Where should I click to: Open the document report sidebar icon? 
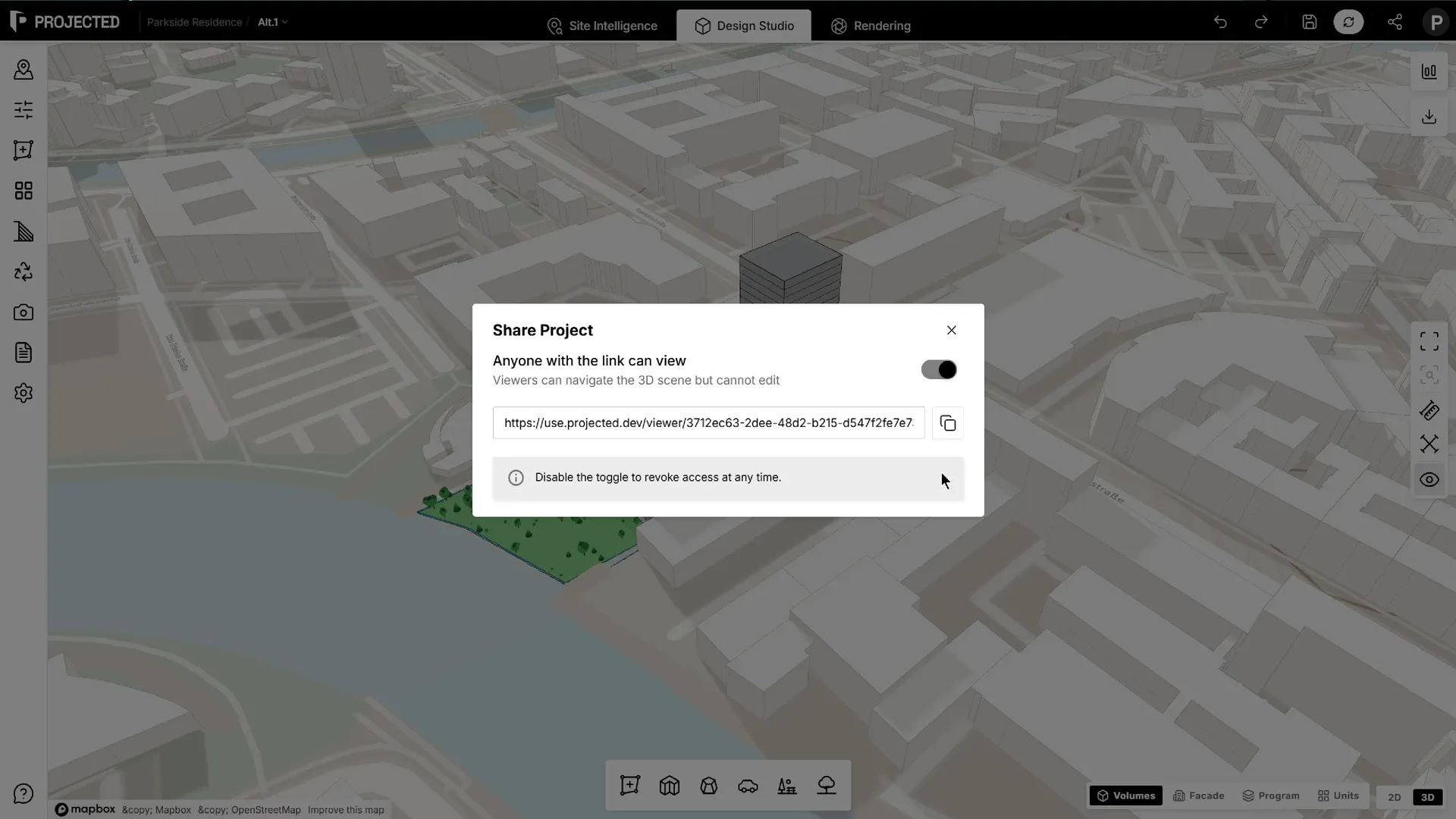click(24, 353)
